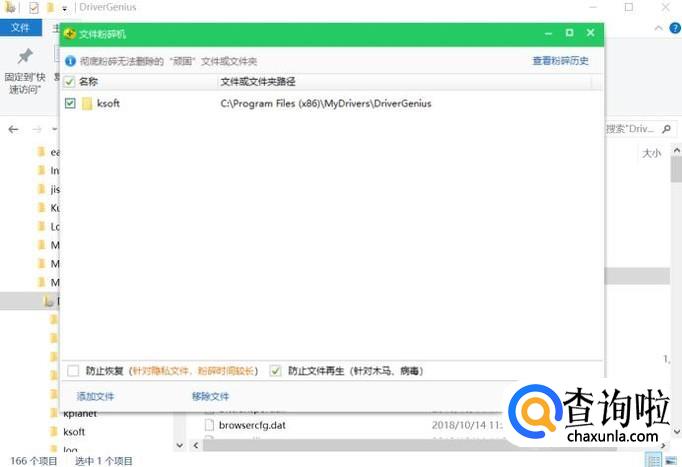Click 移除文件 link
This screenshot has width=682, height=467.
click(x=211, y=397)
